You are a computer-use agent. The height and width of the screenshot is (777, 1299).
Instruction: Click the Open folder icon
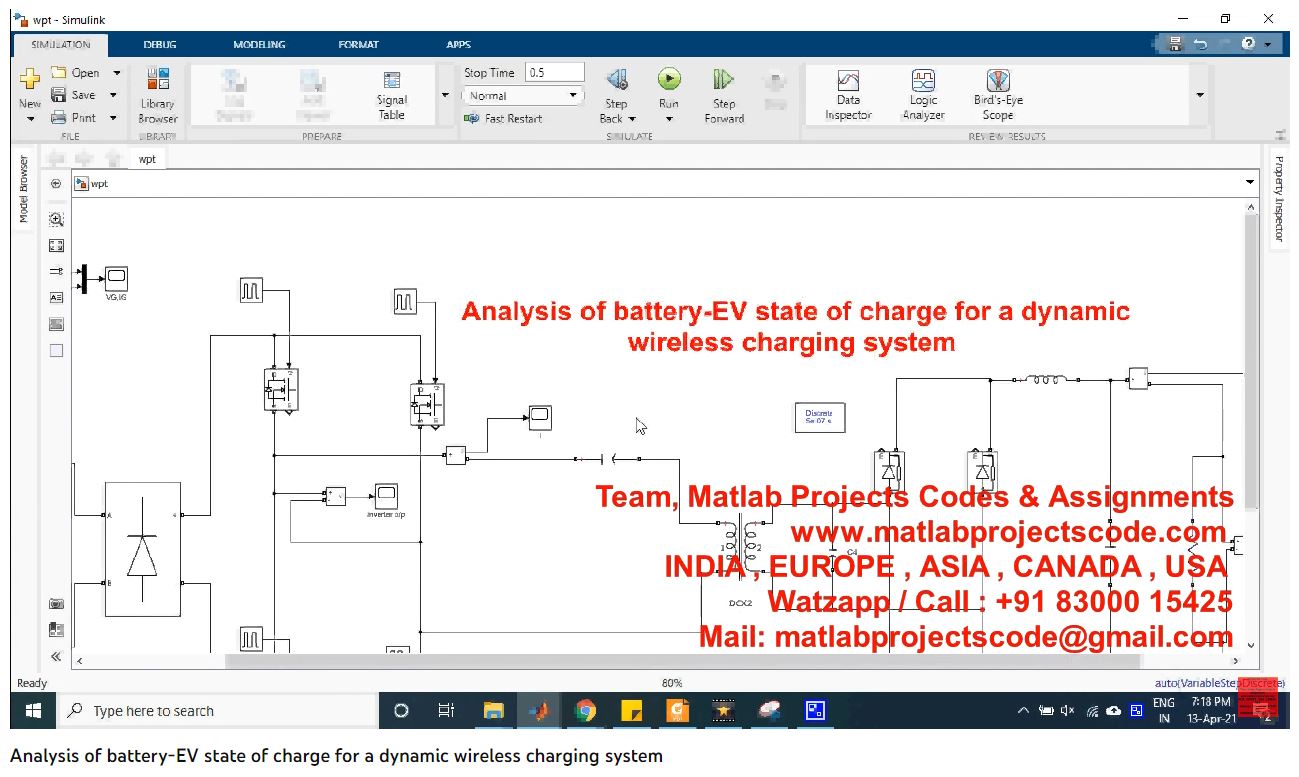(58, 72)
